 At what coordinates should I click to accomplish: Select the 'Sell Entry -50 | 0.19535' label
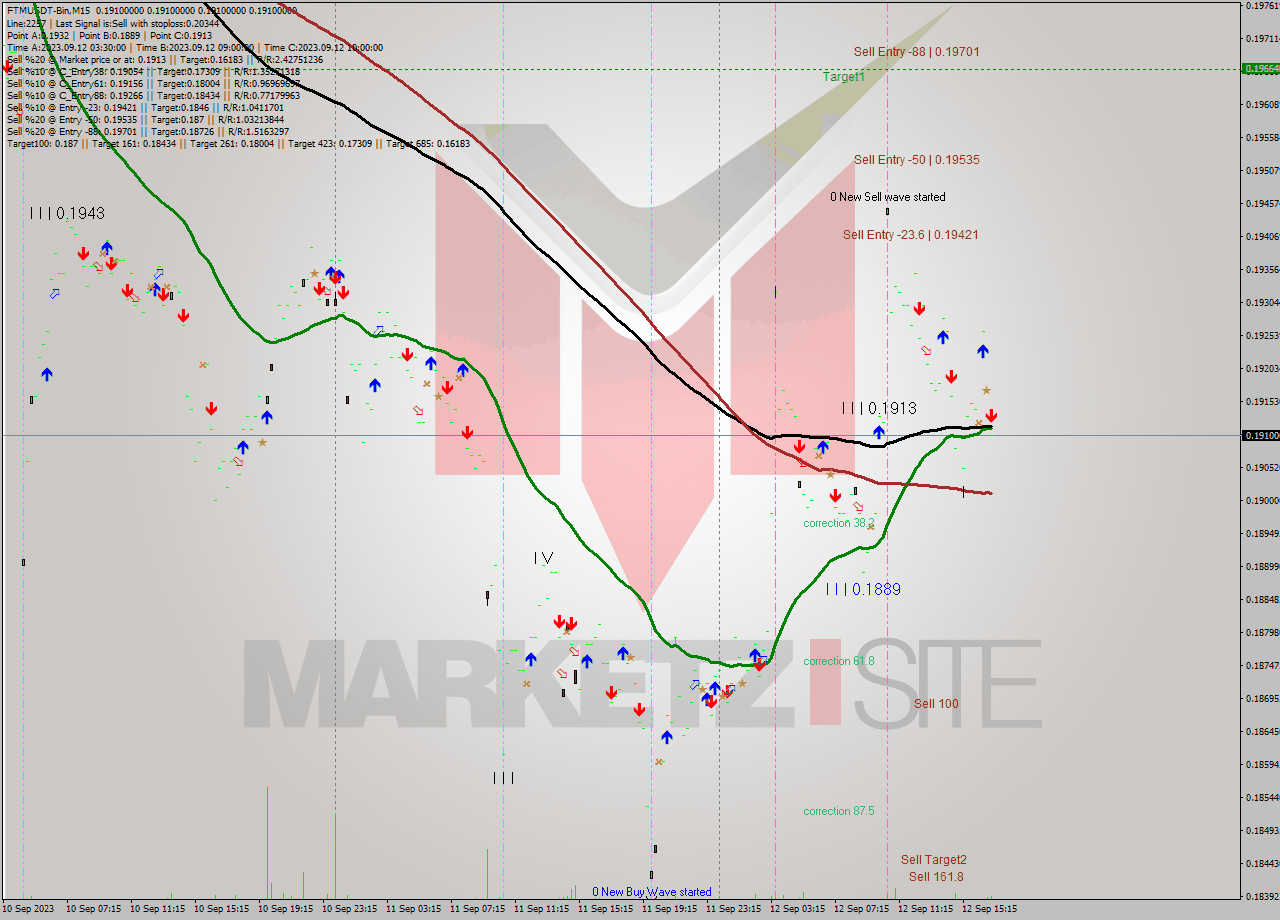916,159
